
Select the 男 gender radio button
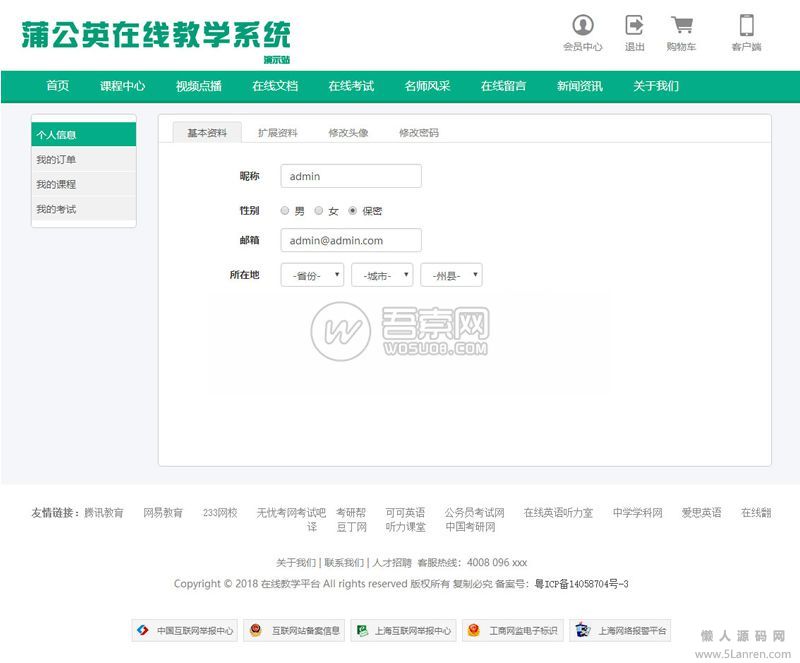[285, 211]
